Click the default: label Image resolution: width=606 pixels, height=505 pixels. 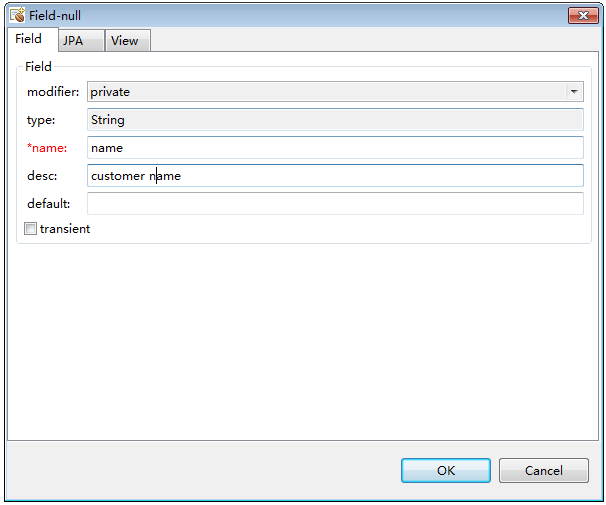49,204
